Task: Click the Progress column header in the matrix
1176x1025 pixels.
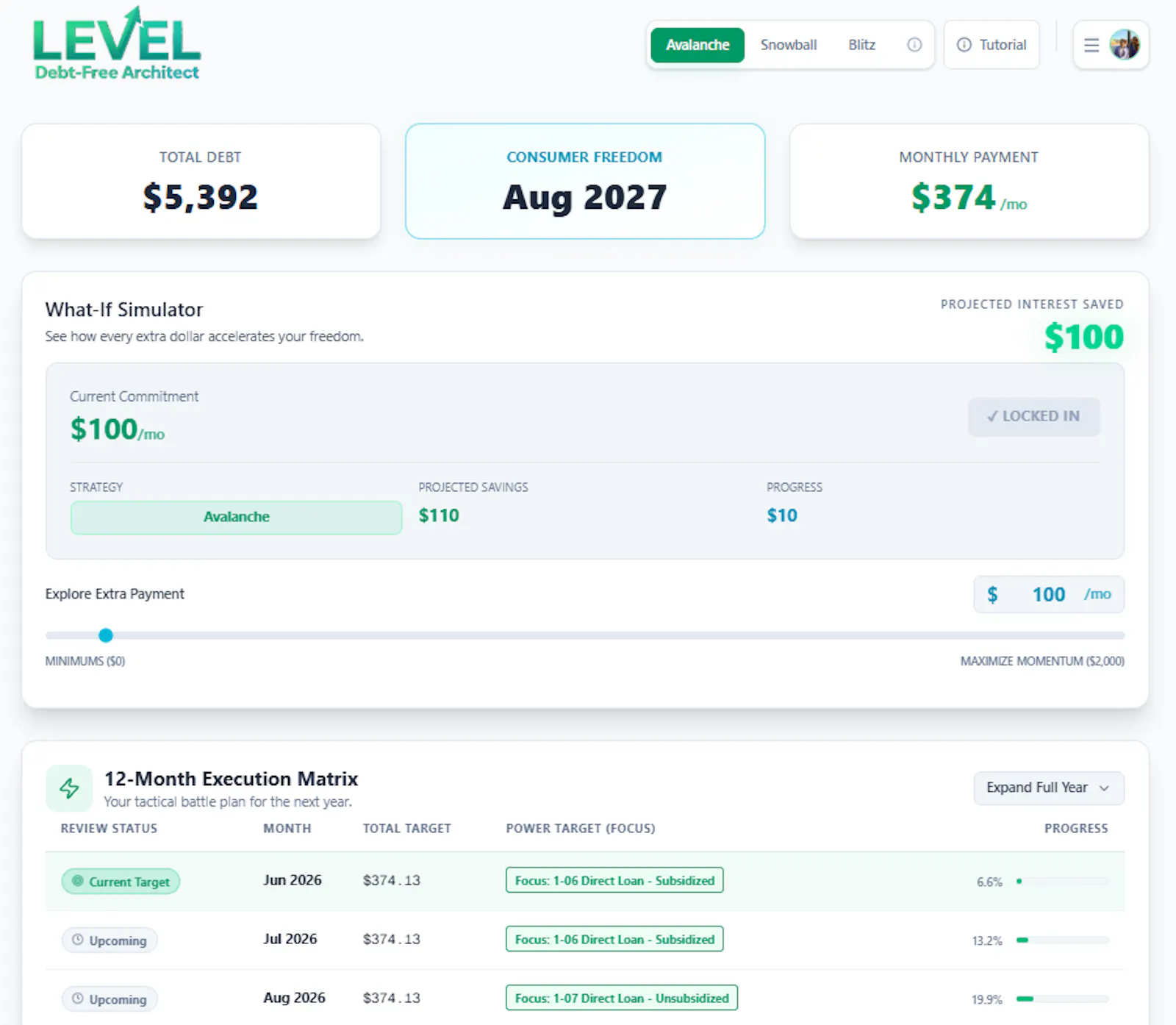Action: click(x=1076, y=828)
